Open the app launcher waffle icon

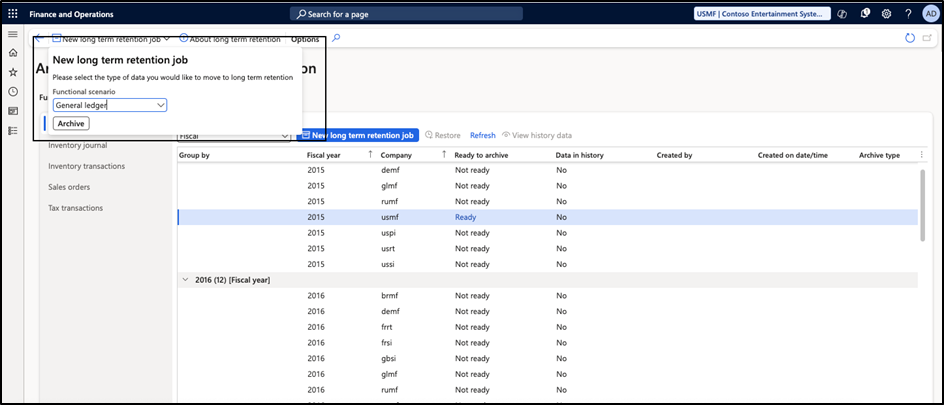pyautogui.click(x=13, y=14)
